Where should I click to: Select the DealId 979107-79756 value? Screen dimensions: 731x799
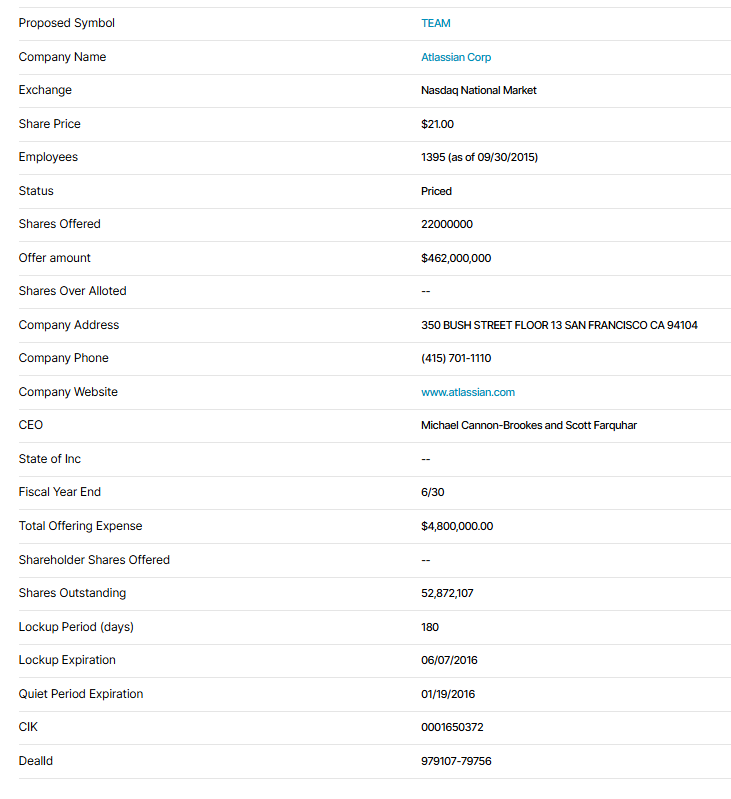(456, 761)
